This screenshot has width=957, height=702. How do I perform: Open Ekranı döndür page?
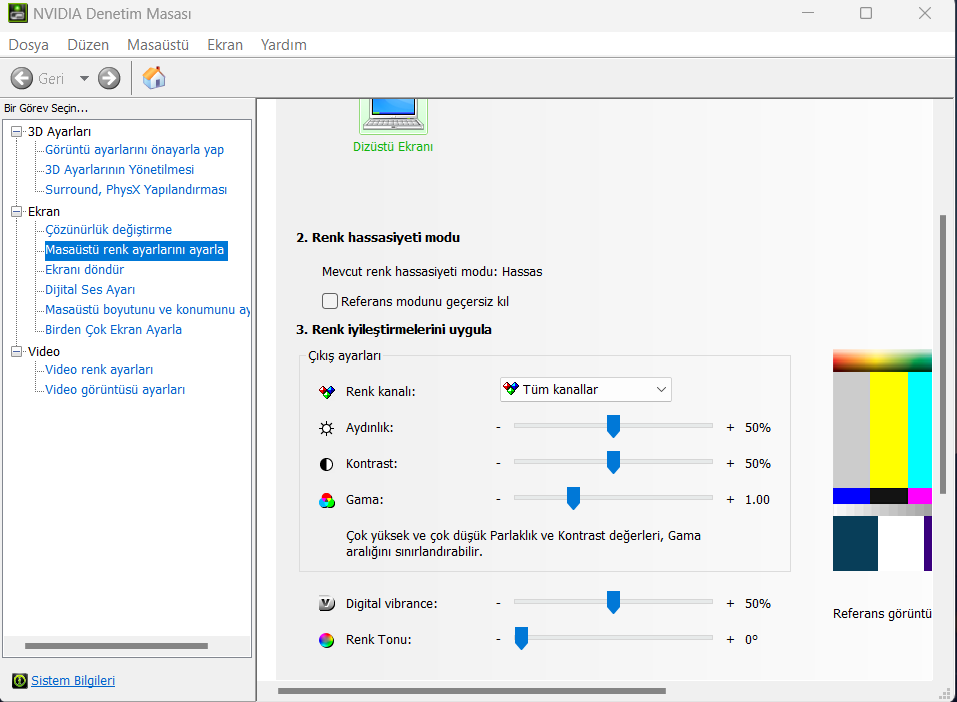tap(85, 270)
